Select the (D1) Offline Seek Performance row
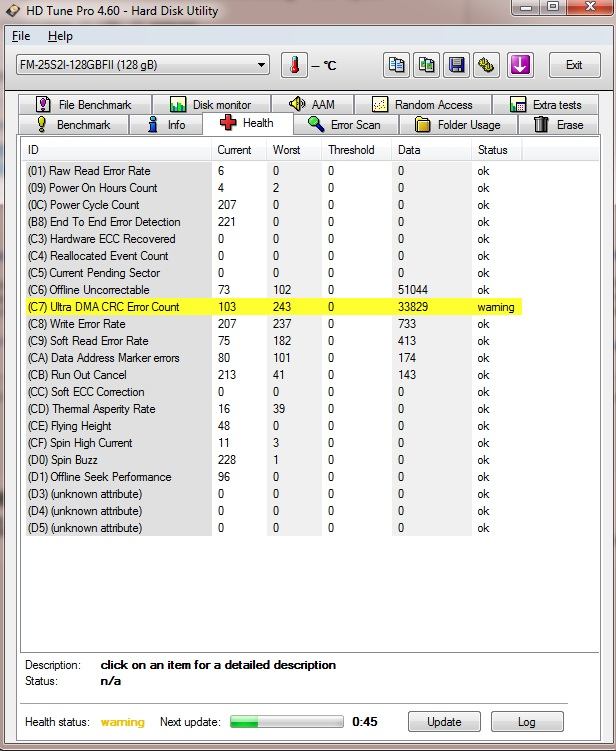616x751 pixels. [x=274, y=477]
